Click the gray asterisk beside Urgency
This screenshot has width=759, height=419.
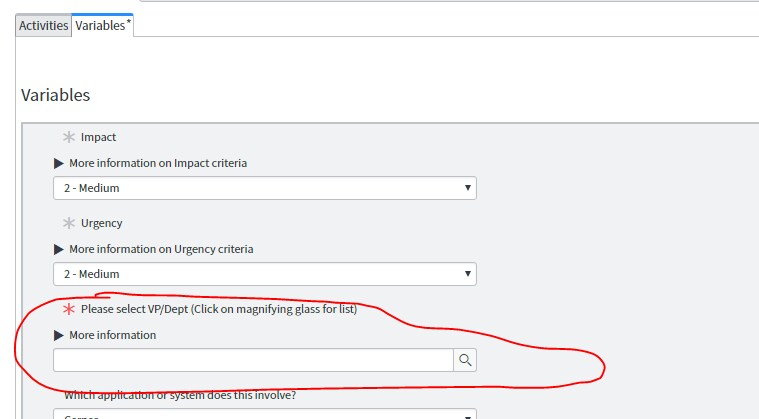pyautogui.click(x=69, y=223)
